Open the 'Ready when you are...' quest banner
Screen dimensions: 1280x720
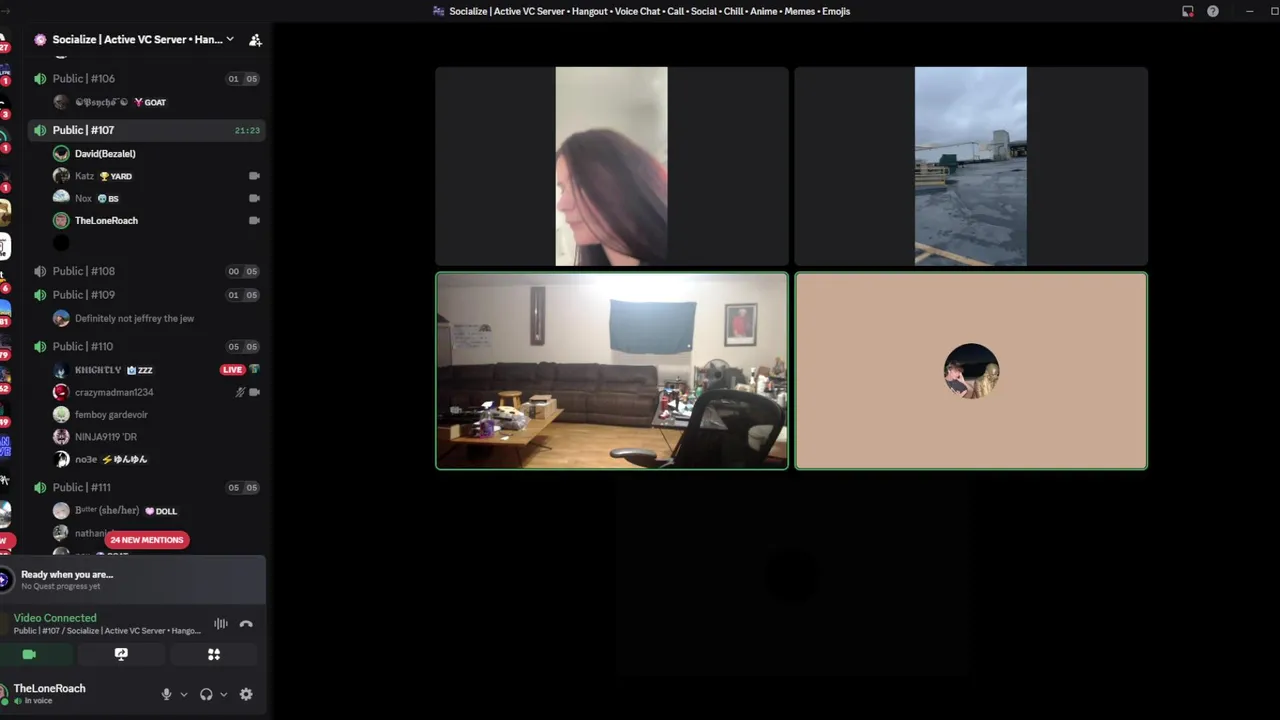(x=133, y=580)
